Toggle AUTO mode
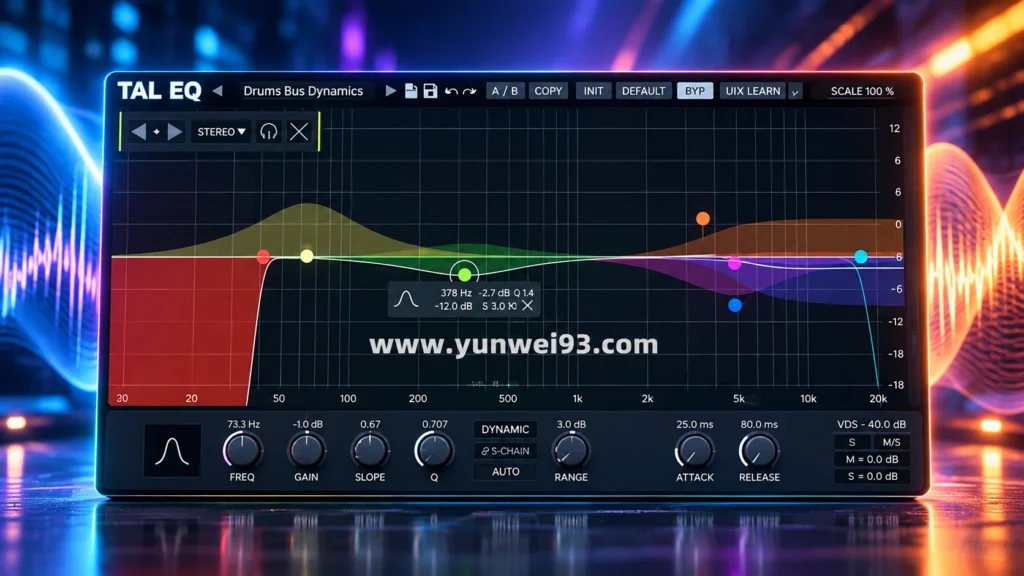 click(505, 472)
